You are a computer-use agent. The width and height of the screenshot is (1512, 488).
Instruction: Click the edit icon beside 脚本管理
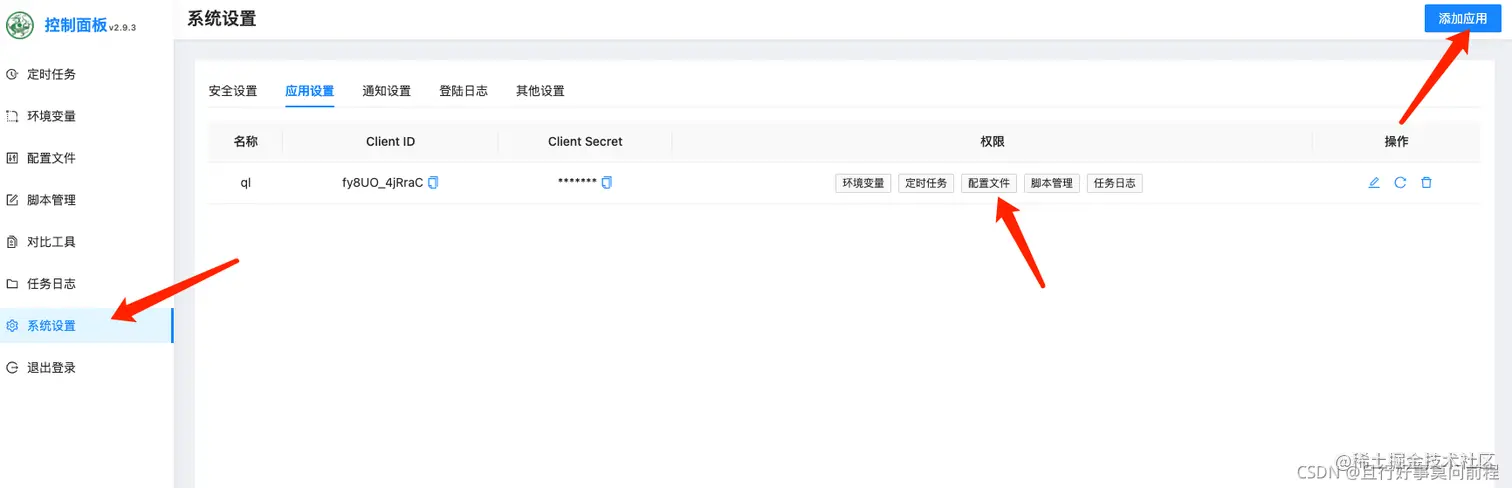pyautogui.click(x=12, y=200)
